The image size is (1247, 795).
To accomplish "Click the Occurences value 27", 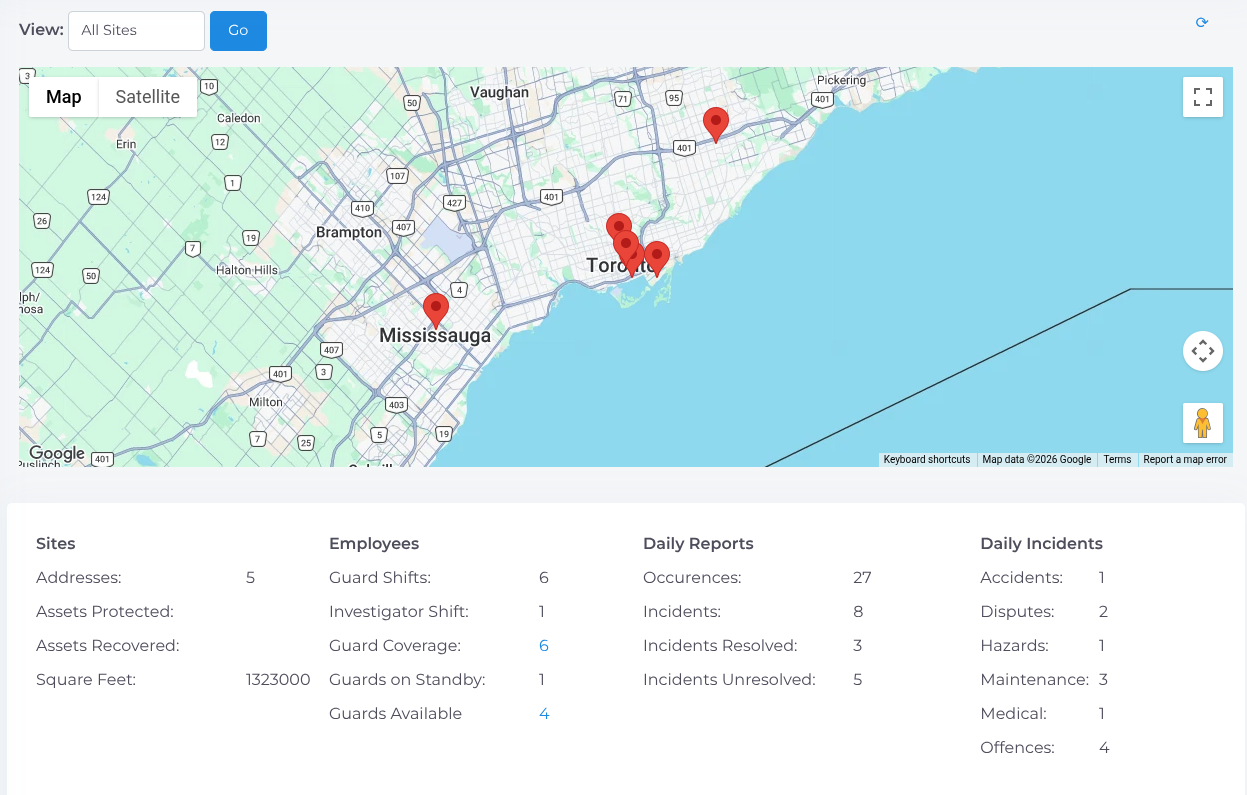I will click(x=862, y=578).
